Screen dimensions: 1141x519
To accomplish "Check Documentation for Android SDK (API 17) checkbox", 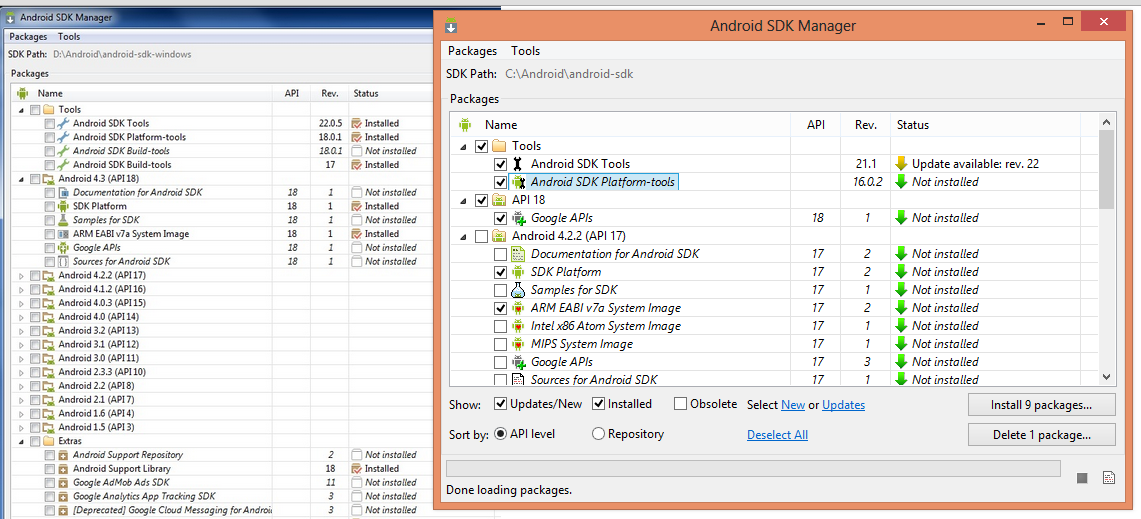I will (500, 254).
